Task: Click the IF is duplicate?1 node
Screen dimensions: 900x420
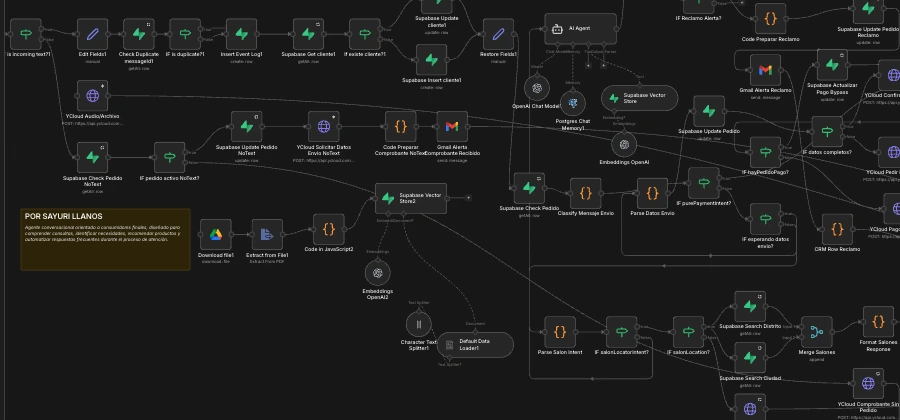Action: 185,34
